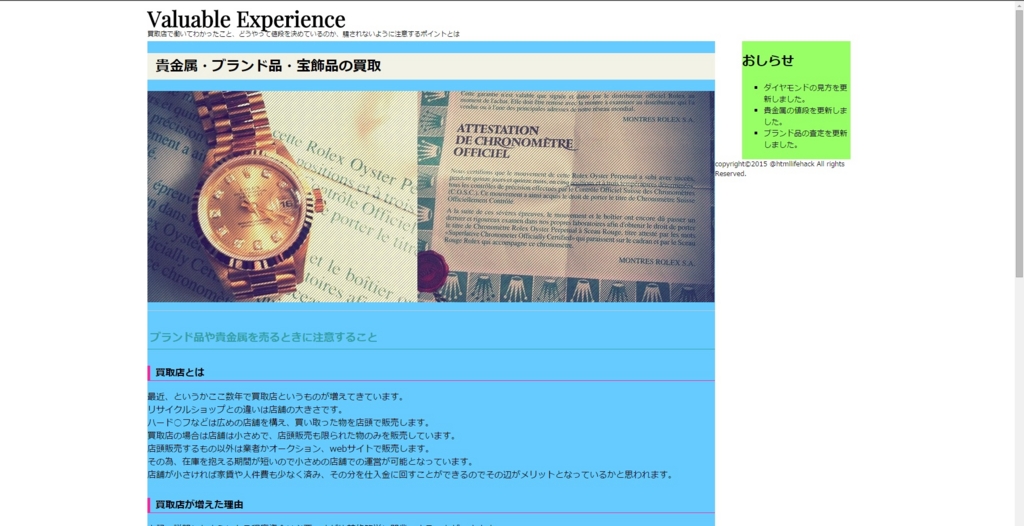Screen dimensions: 1024x526
Task: Click the line starting 店舗が小さければ家賃や人件費
Action: pos(410,475)
